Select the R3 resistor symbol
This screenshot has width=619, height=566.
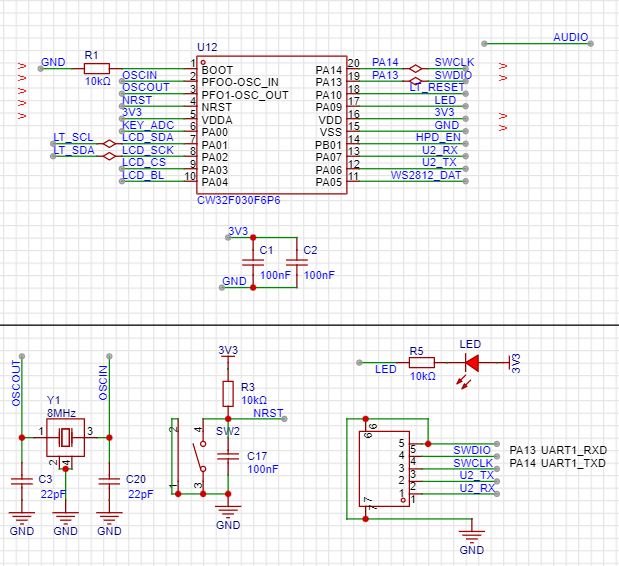(228, 391)
